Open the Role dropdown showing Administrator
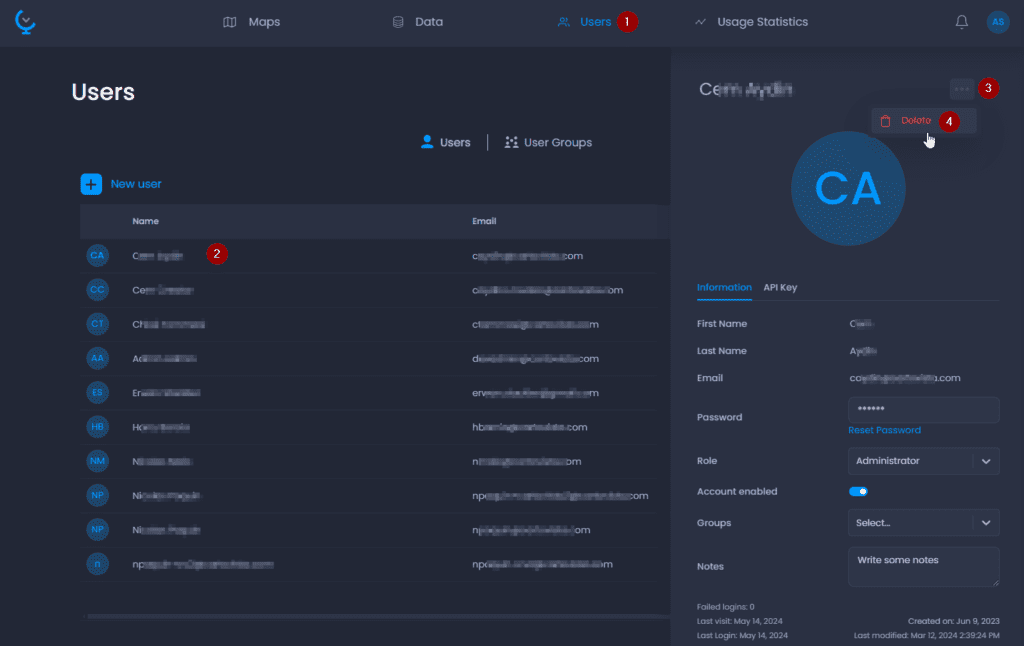The height and width of the screenshot is (646, 1024). point(923,461)
